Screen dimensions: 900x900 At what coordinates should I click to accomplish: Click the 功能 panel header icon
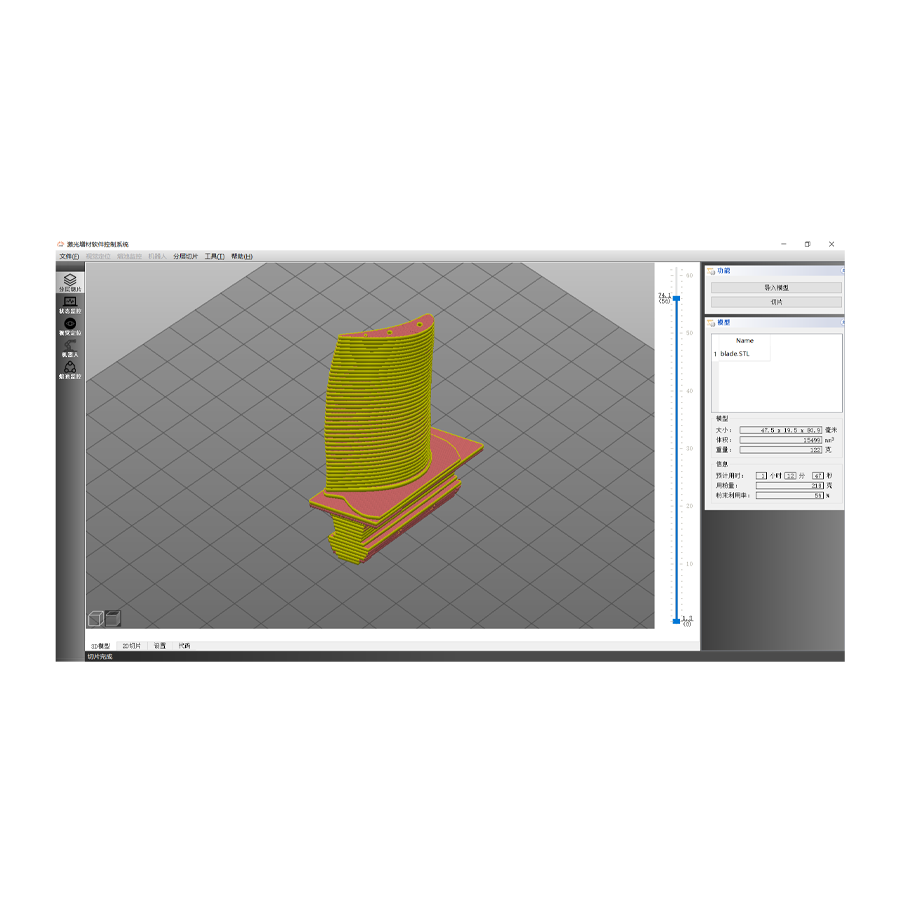[x=711, y=270]
